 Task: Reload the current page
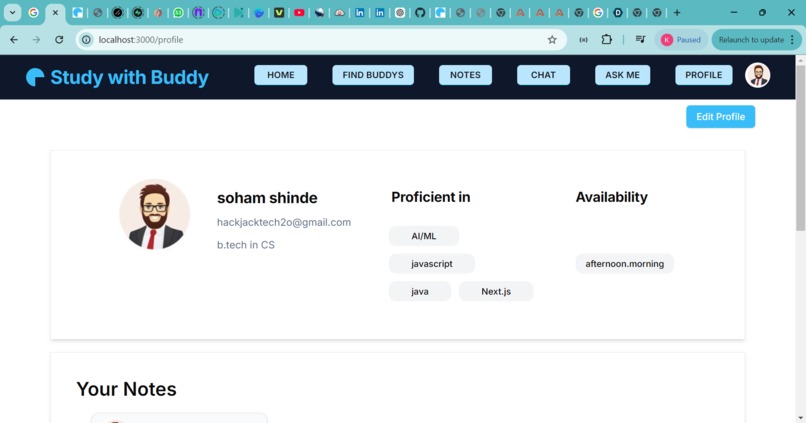point(59,40)
